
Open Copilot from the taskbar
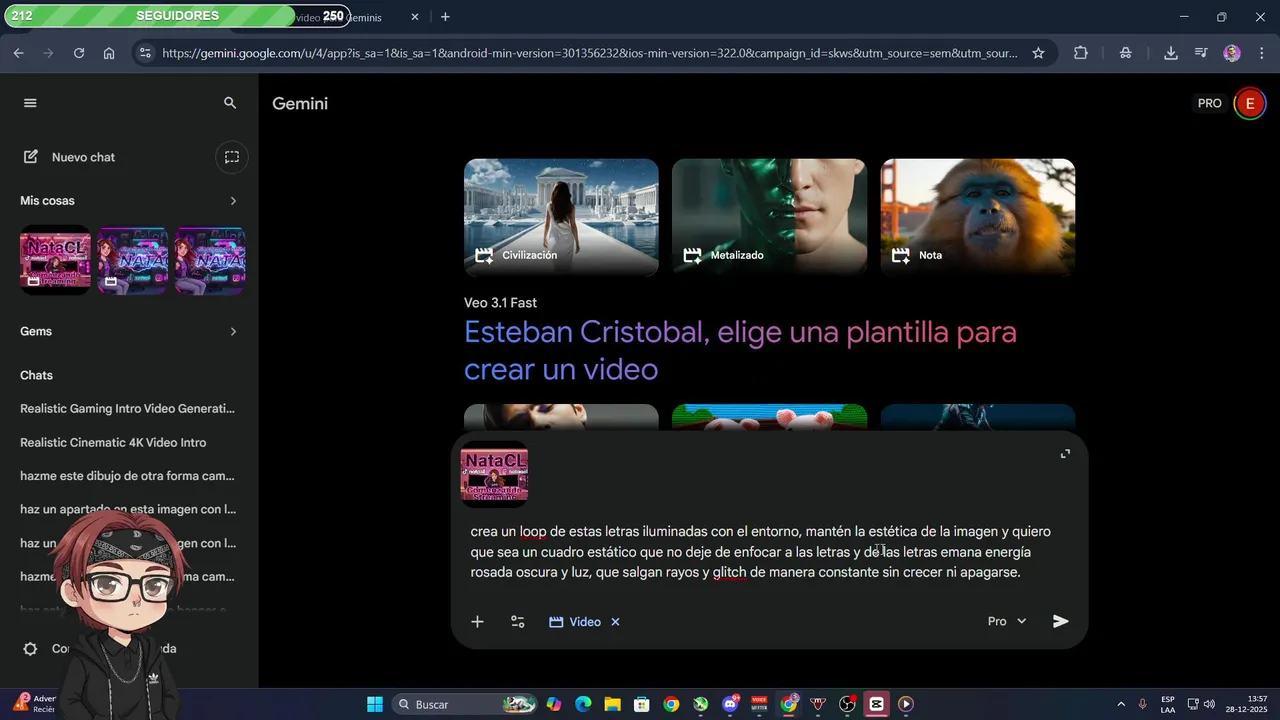(554, 704)
